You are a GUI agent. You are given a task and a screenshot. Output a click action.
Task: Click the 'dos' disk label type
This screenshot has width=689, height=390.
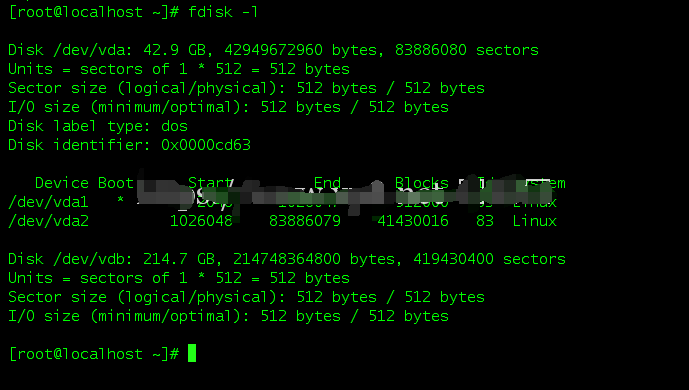tap(174, 126)
